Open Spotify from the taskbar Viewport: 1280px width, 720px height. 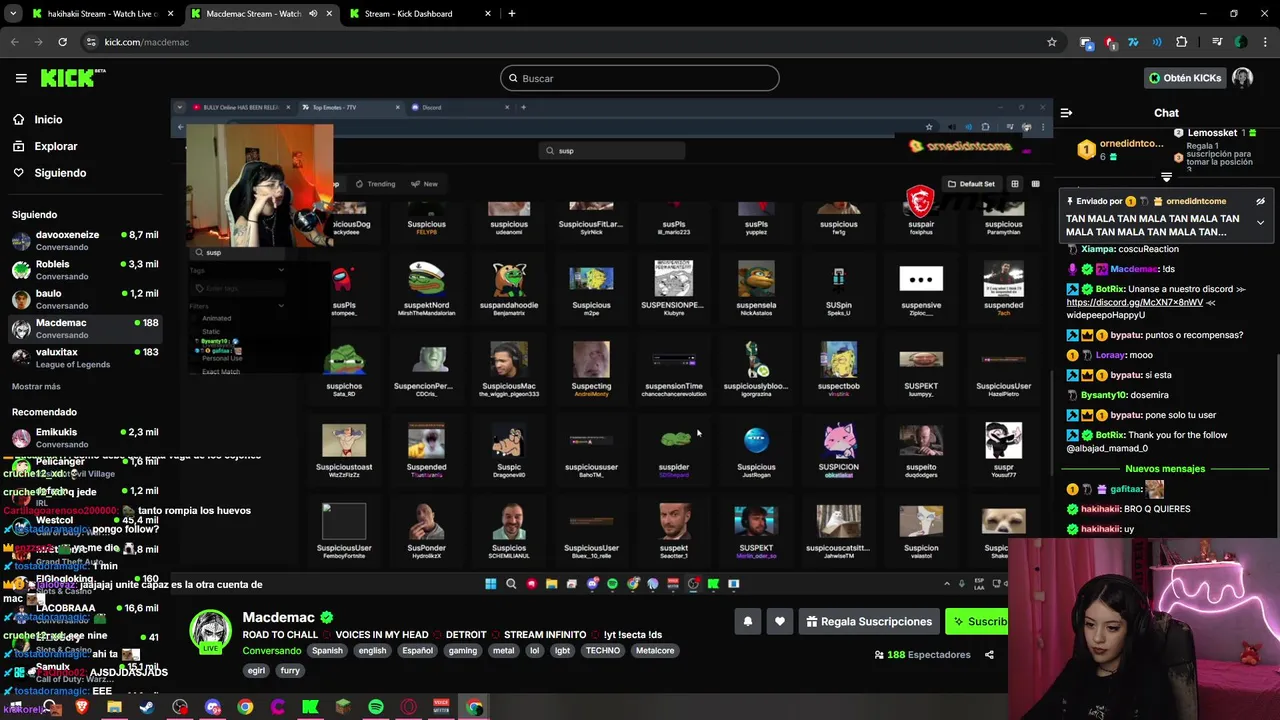click(375, 707)
